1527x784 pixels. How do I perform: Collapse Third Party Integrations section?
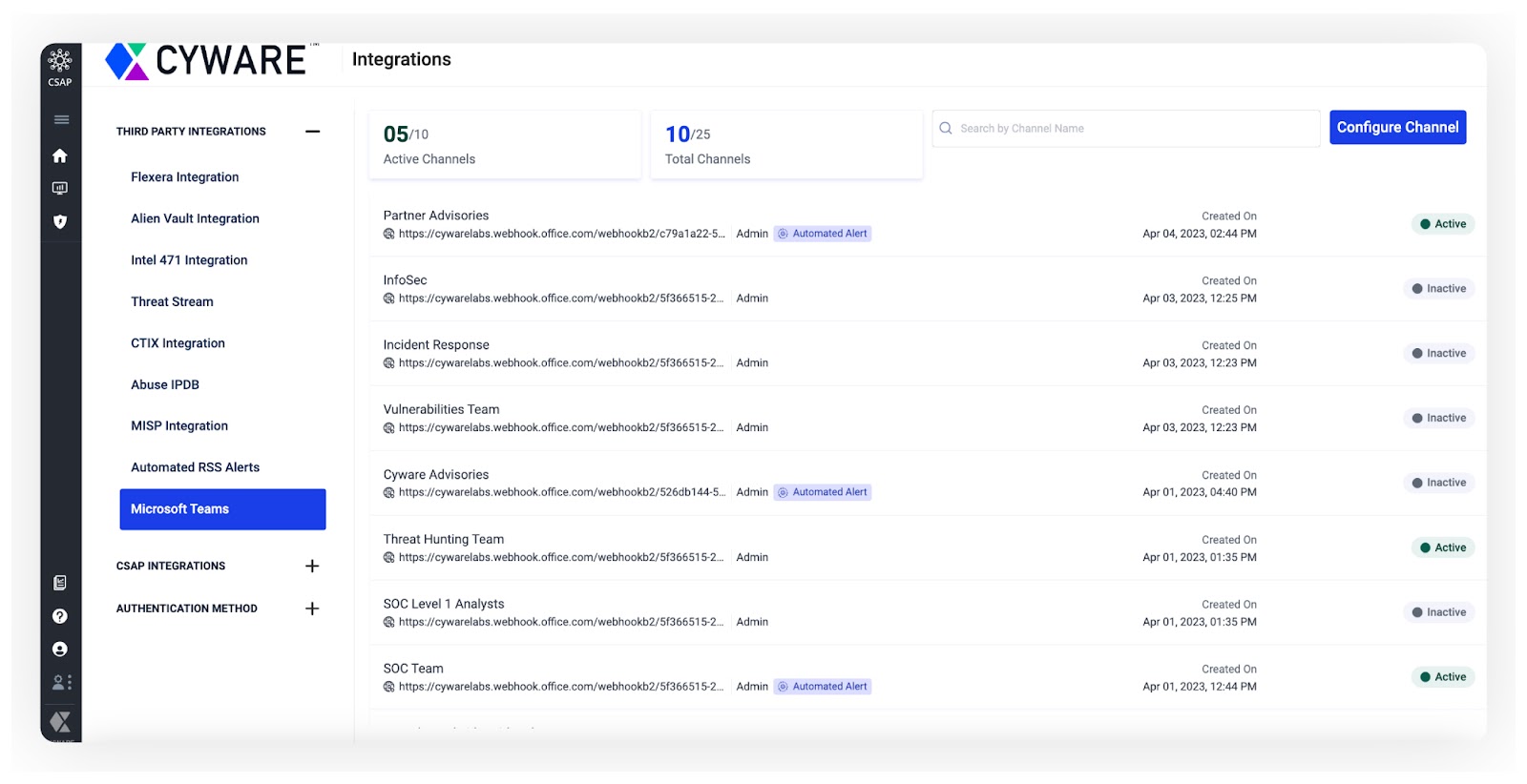tap(312, 132)
